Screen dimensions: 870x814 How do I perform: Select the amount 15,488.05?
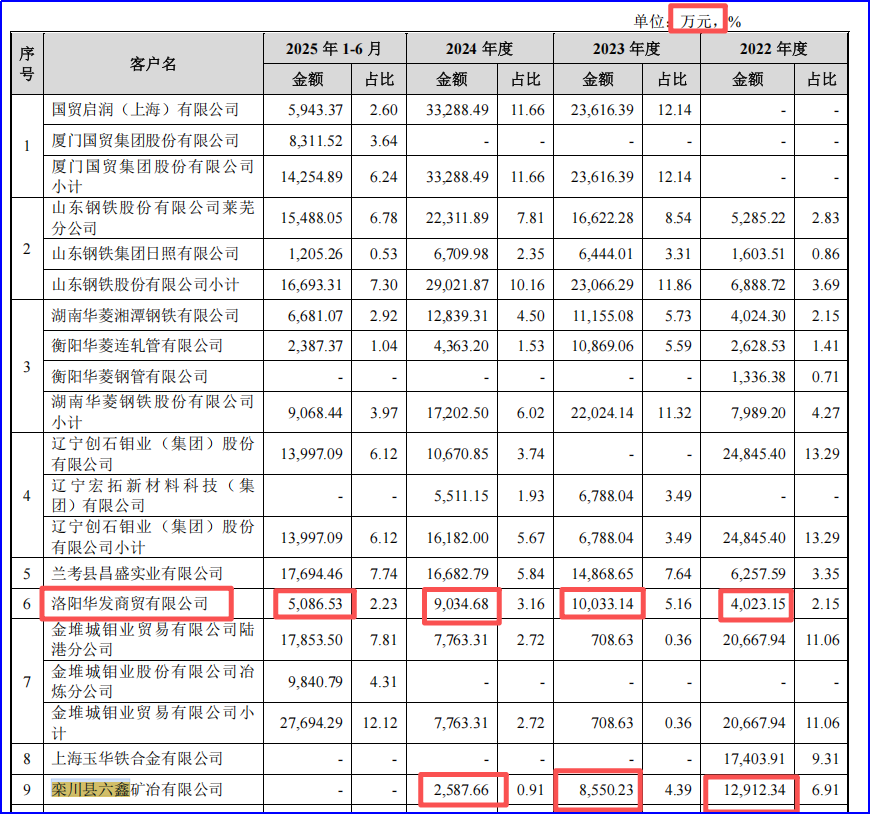pos(311,218)
